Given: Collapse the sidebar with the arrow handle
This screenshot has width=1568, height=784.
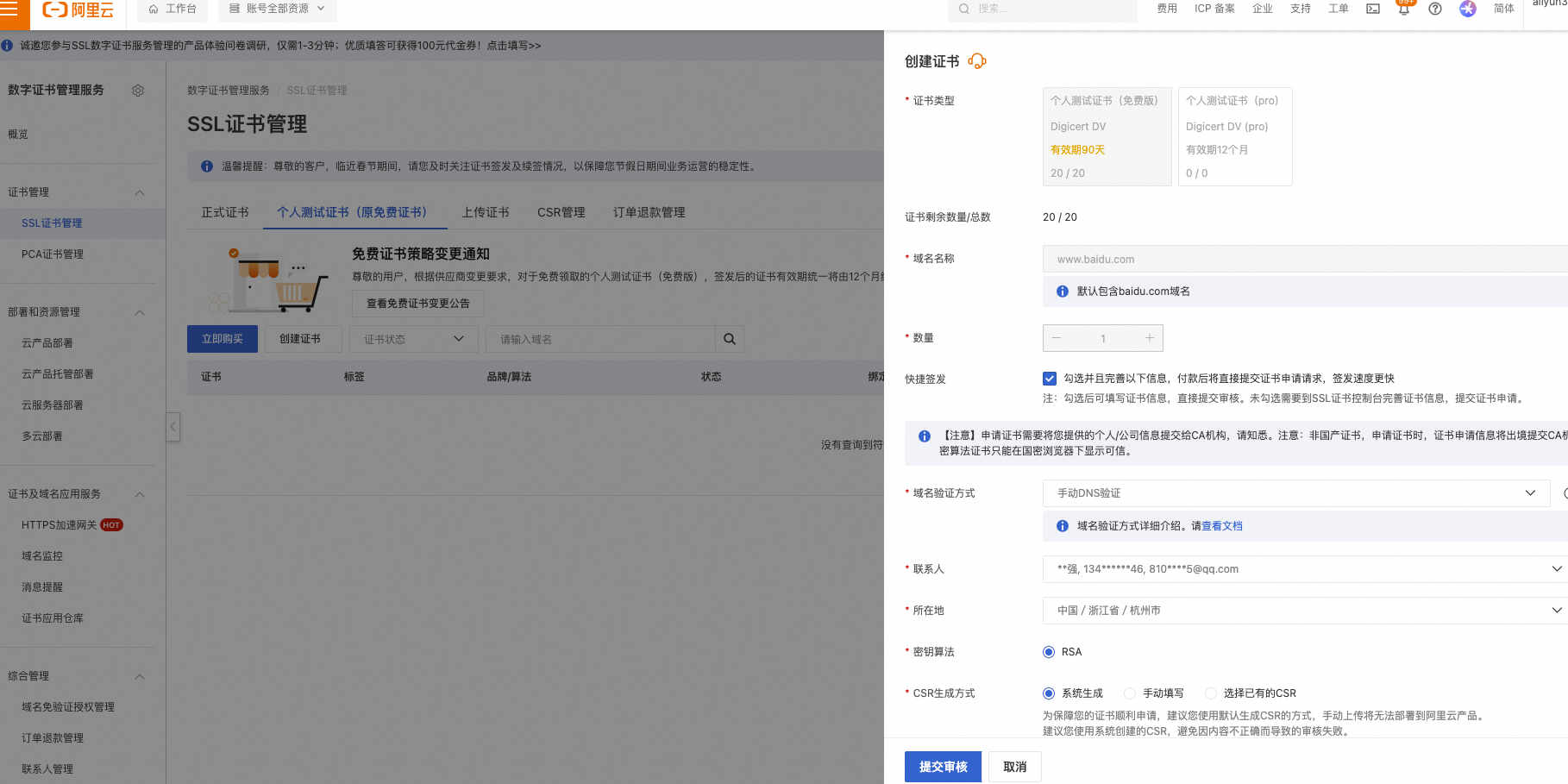Looking at the screenshot, I should [x=173, y=426].
